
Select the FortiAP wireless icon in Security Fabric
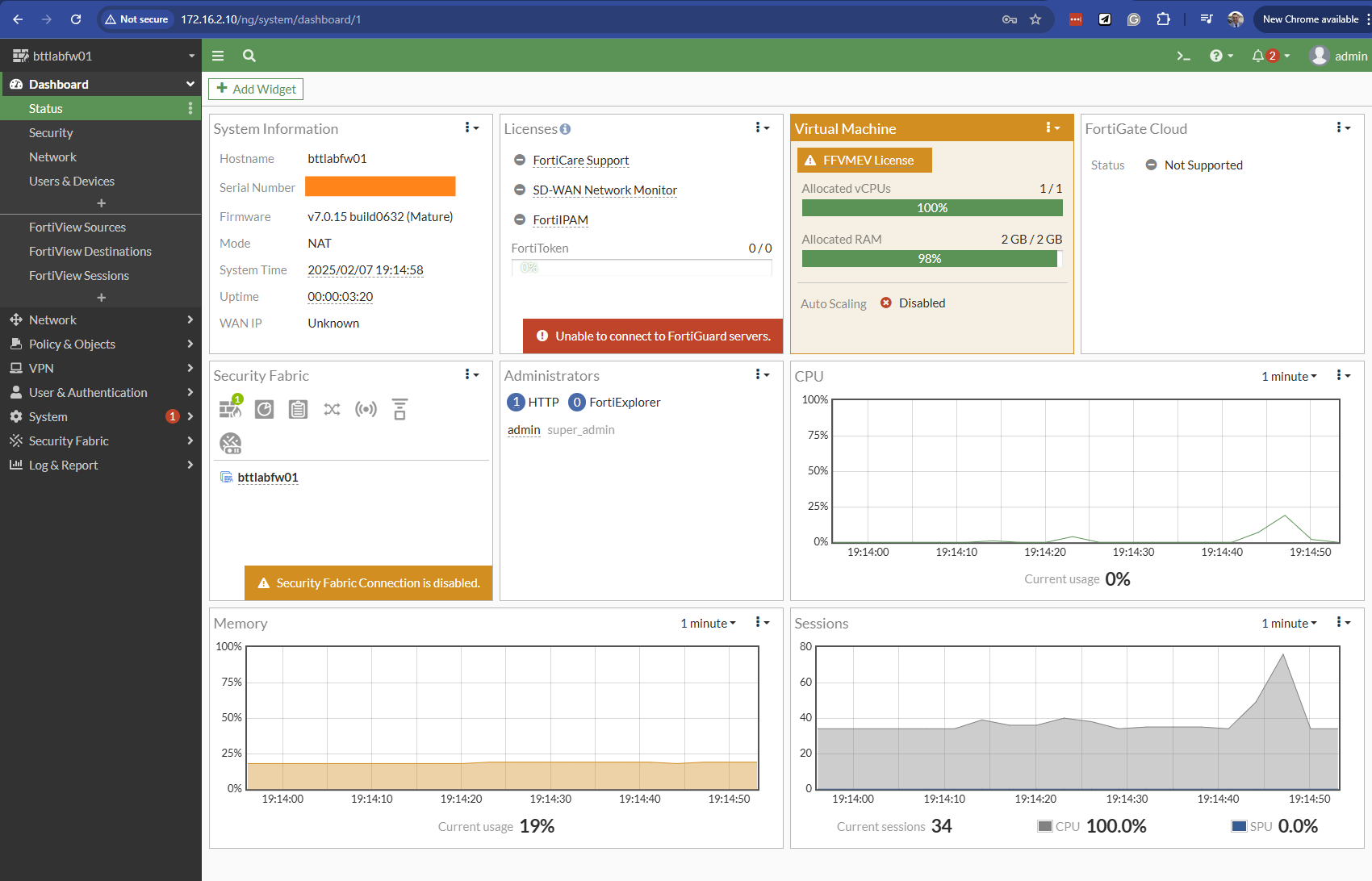[366, 409]
